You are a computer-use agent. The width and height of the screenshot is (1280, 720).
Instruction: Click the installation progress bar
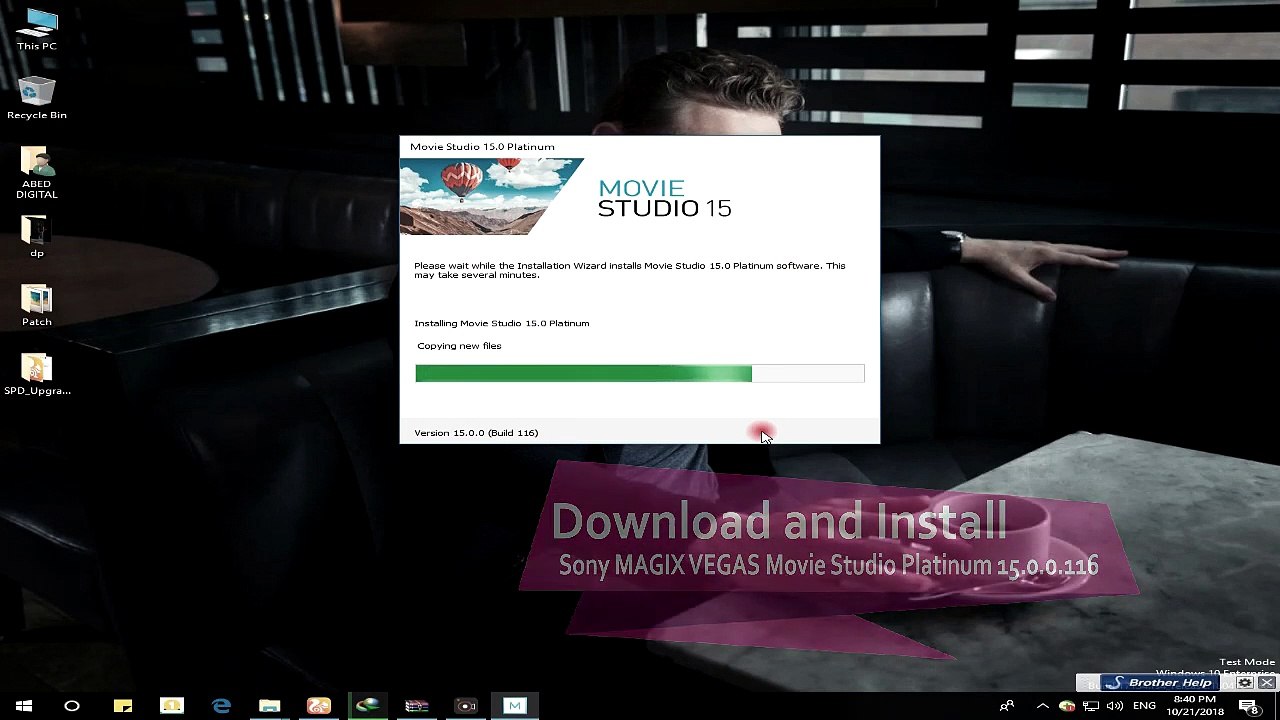[x=640, y=373]
